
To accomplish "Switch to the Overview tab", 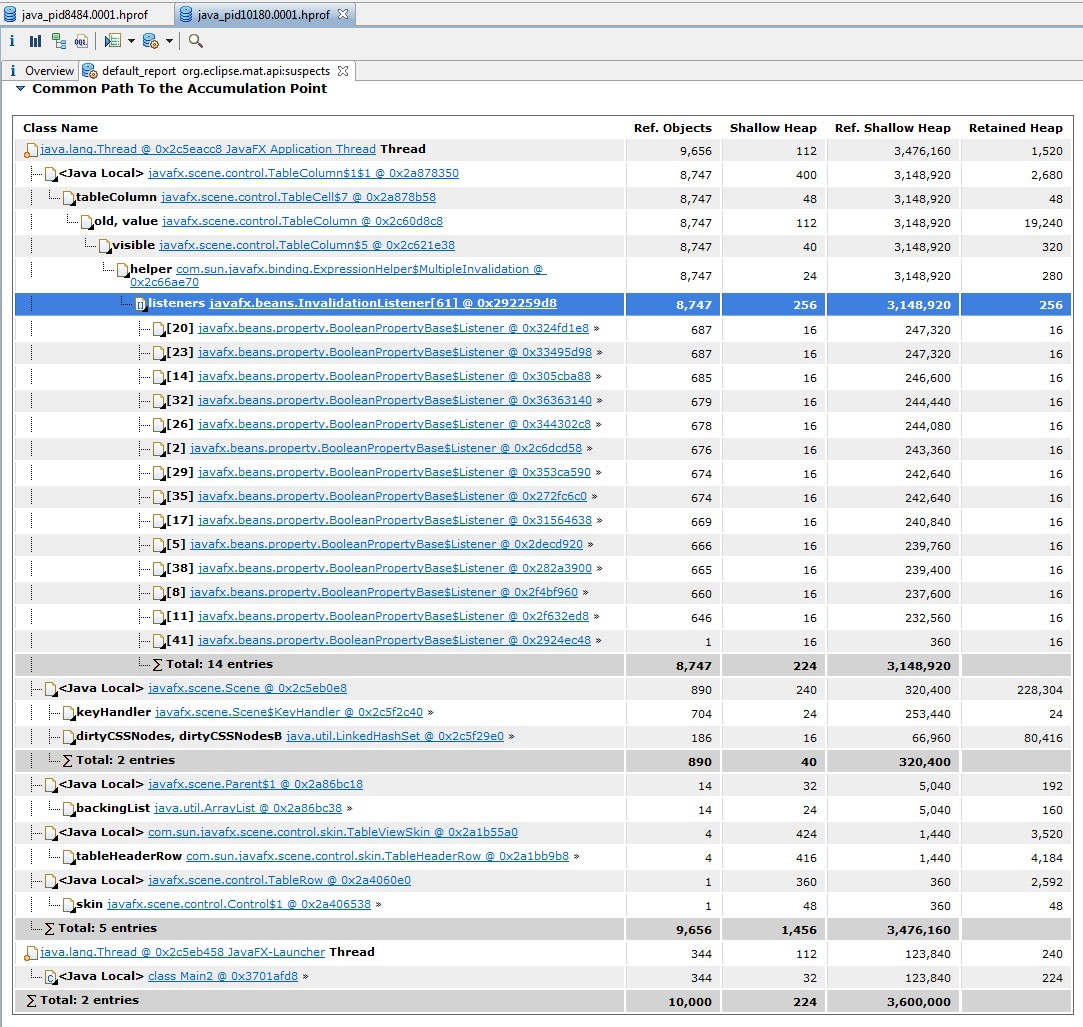I will point(48,71).
